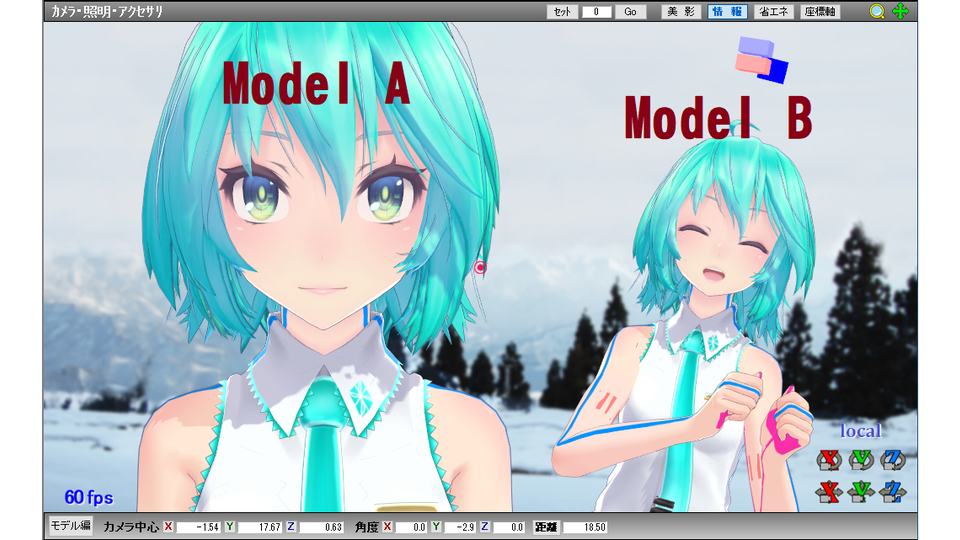The height and width of the screenshot is (540, 960).
Task: Click the カメラ中心 label
Action: pos(130,527)
